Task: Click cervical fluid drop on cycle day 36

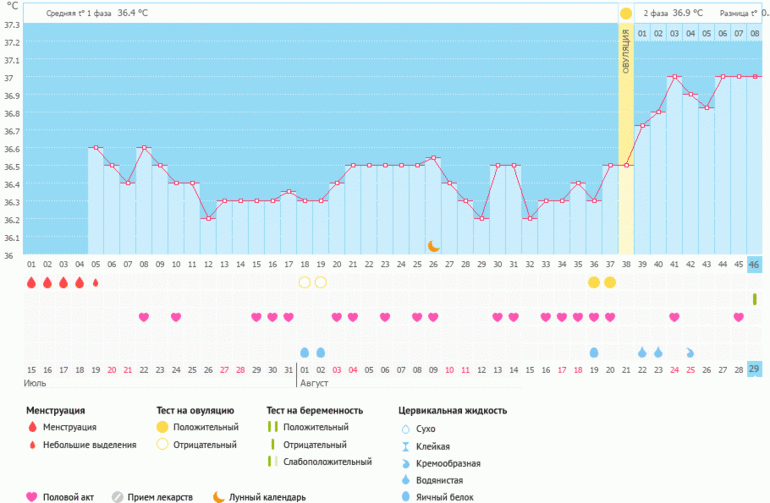Action: [x=594, y=352]
